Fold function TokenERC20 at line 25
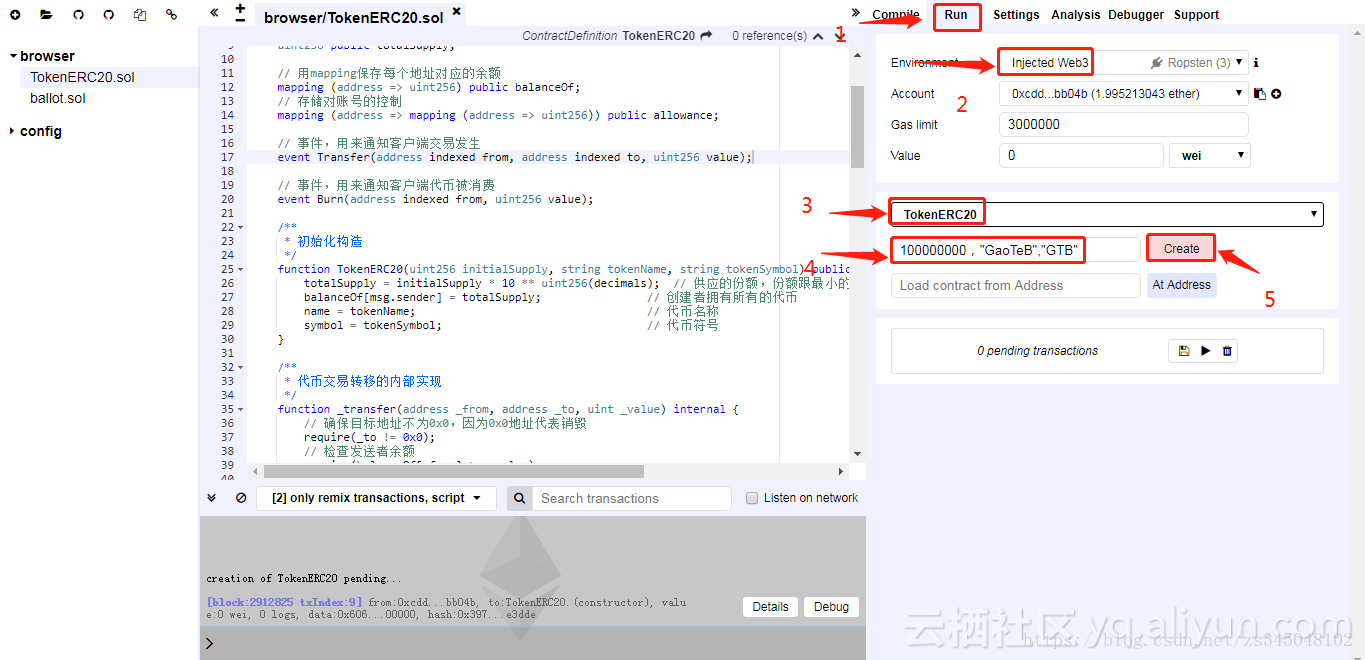 (x=241, y=269)
